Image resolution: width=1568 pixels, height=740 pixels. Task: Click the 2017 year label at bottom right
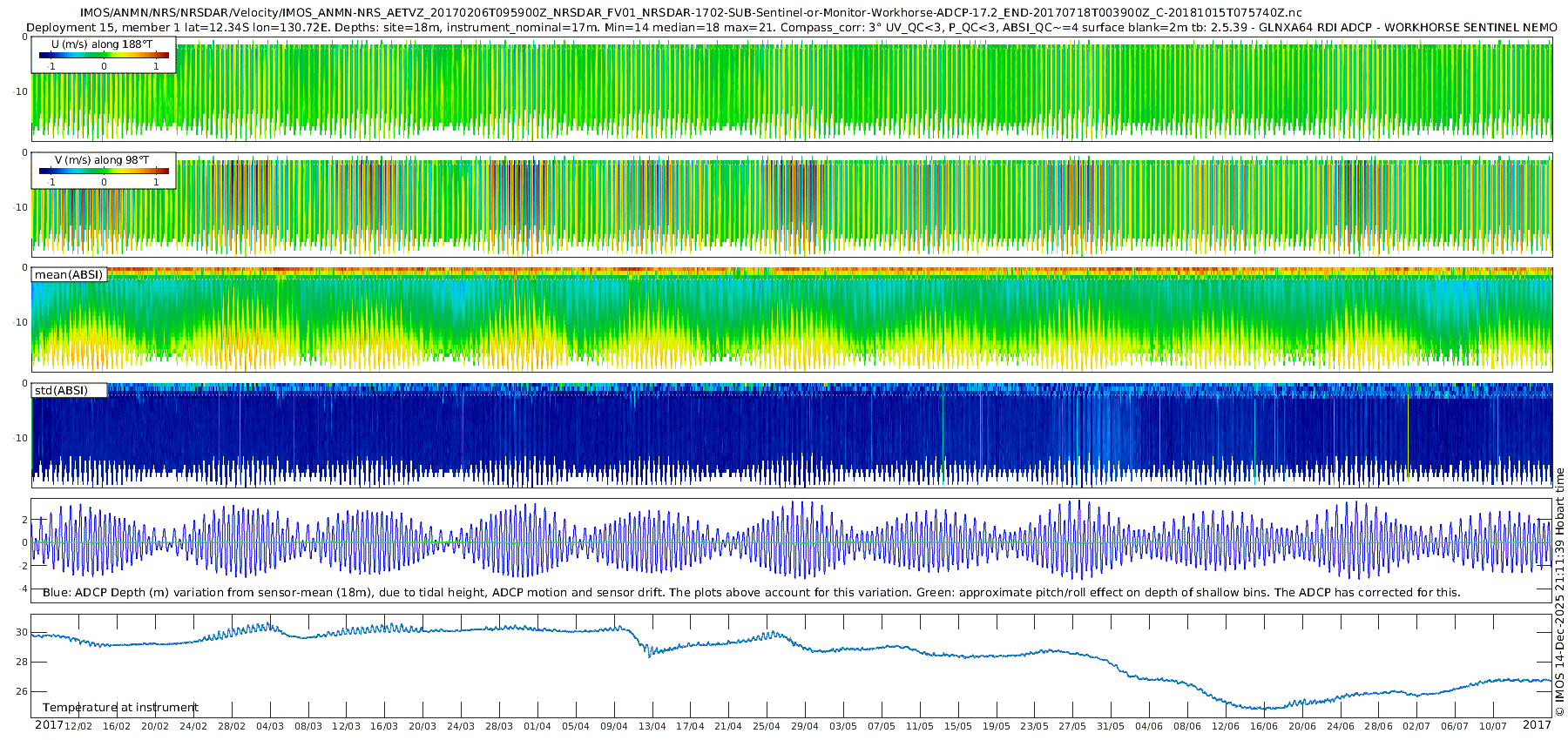1537,725
